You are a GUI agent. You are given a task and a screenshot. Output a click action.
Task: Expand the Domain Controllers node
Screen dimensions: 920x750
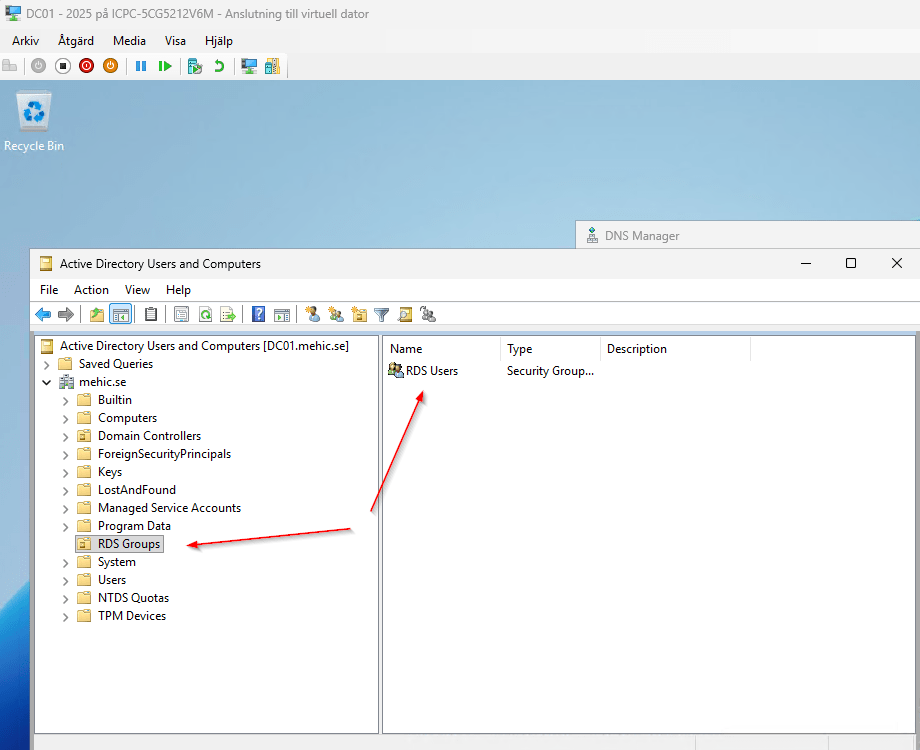[x=65, y=436]
